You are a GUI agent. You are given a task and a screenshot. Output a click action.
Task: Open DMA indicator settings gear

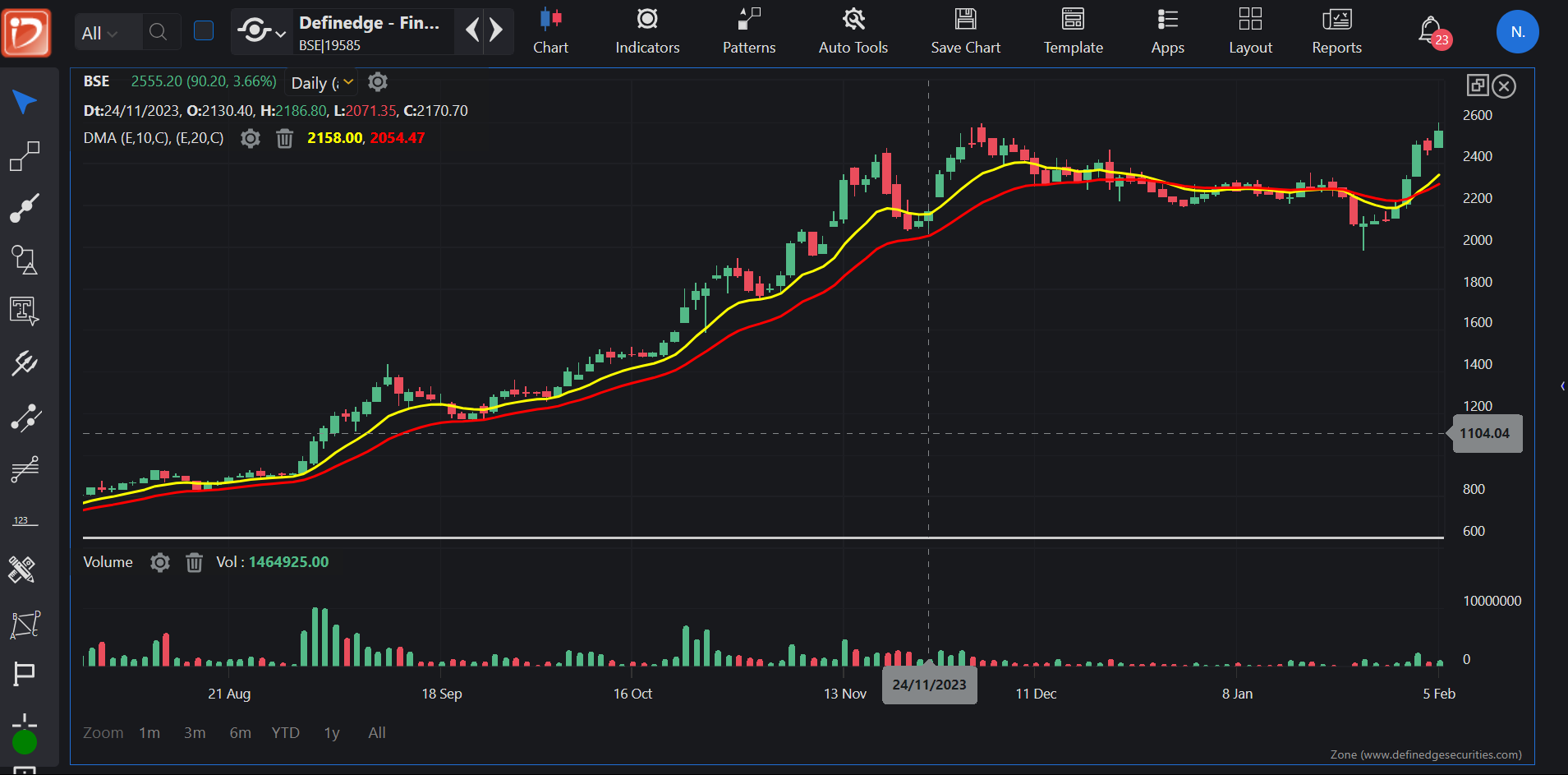pos(251,138)
